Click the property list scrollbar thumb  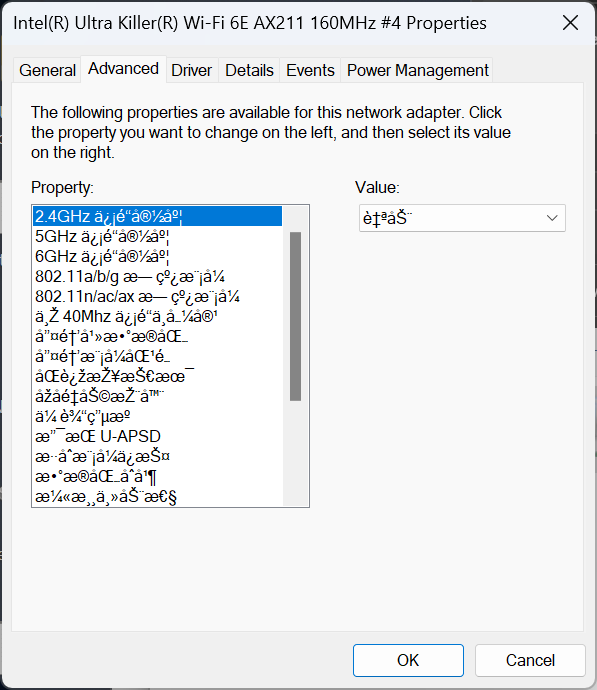tap(296, 316)
